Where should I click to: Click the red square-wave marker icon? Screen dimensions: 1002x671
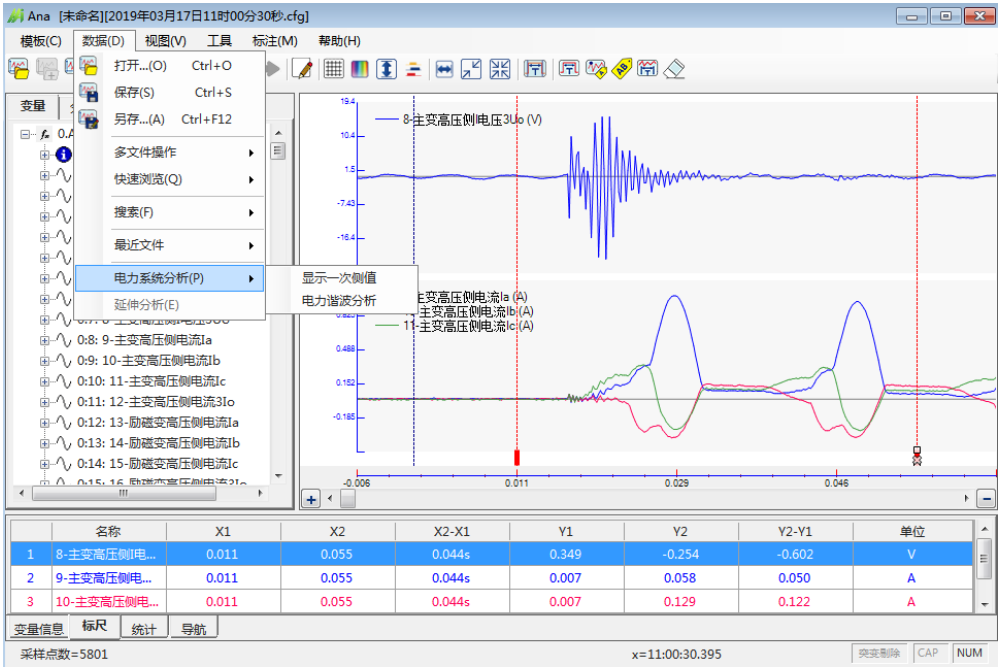[569, 68]
